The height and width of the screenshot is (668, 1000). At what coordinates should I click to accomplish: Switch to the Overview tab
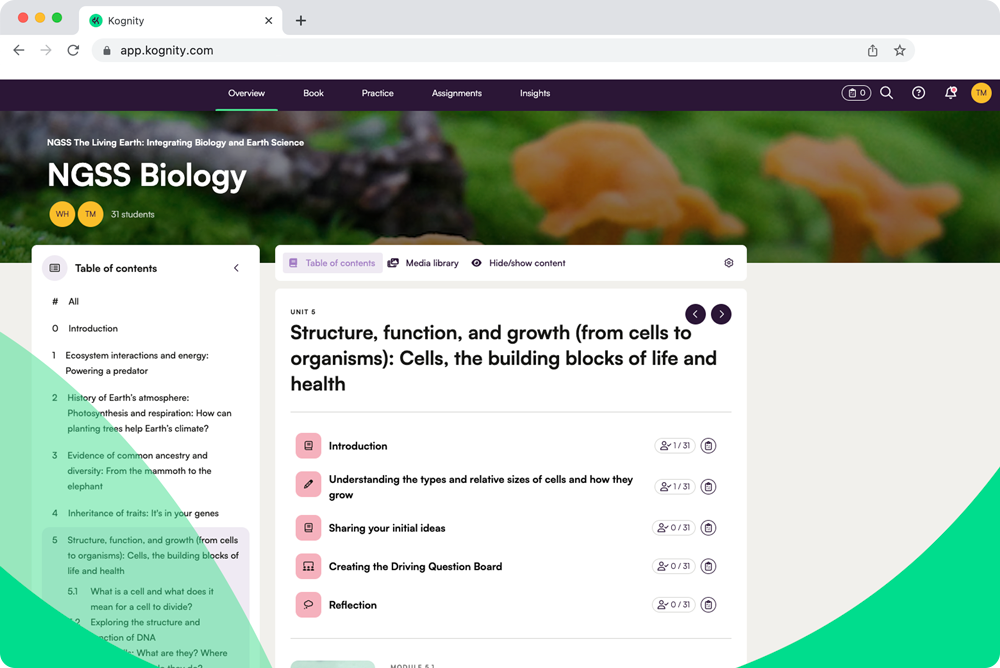246,93
